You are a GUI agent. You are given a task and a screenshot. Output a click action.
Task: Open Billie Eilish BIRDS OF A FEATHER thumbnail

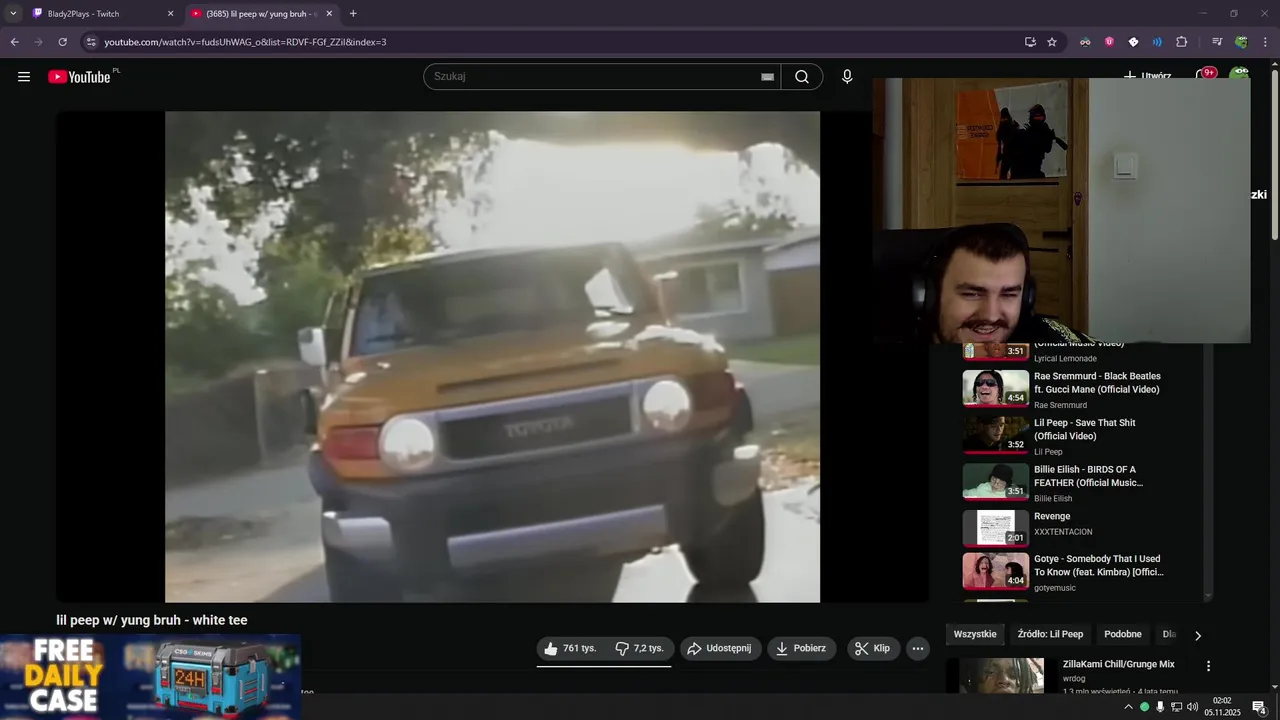click(995, 481)
